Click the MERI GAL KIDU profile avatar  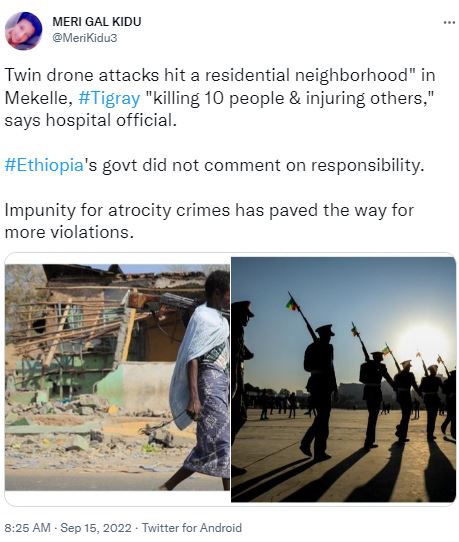pos(24,31)
